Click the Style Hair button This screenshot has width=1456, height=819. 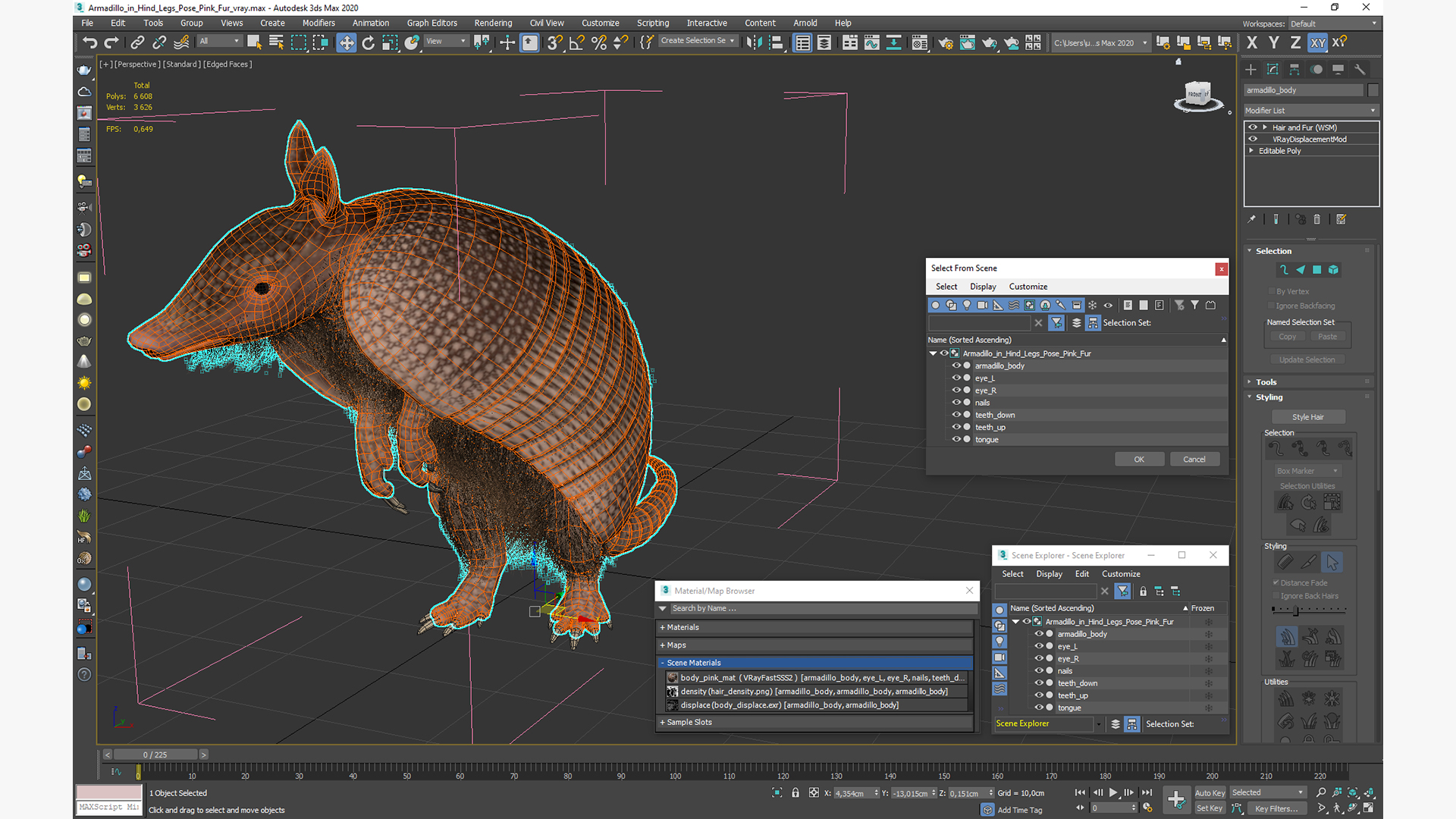point(1308,417)
